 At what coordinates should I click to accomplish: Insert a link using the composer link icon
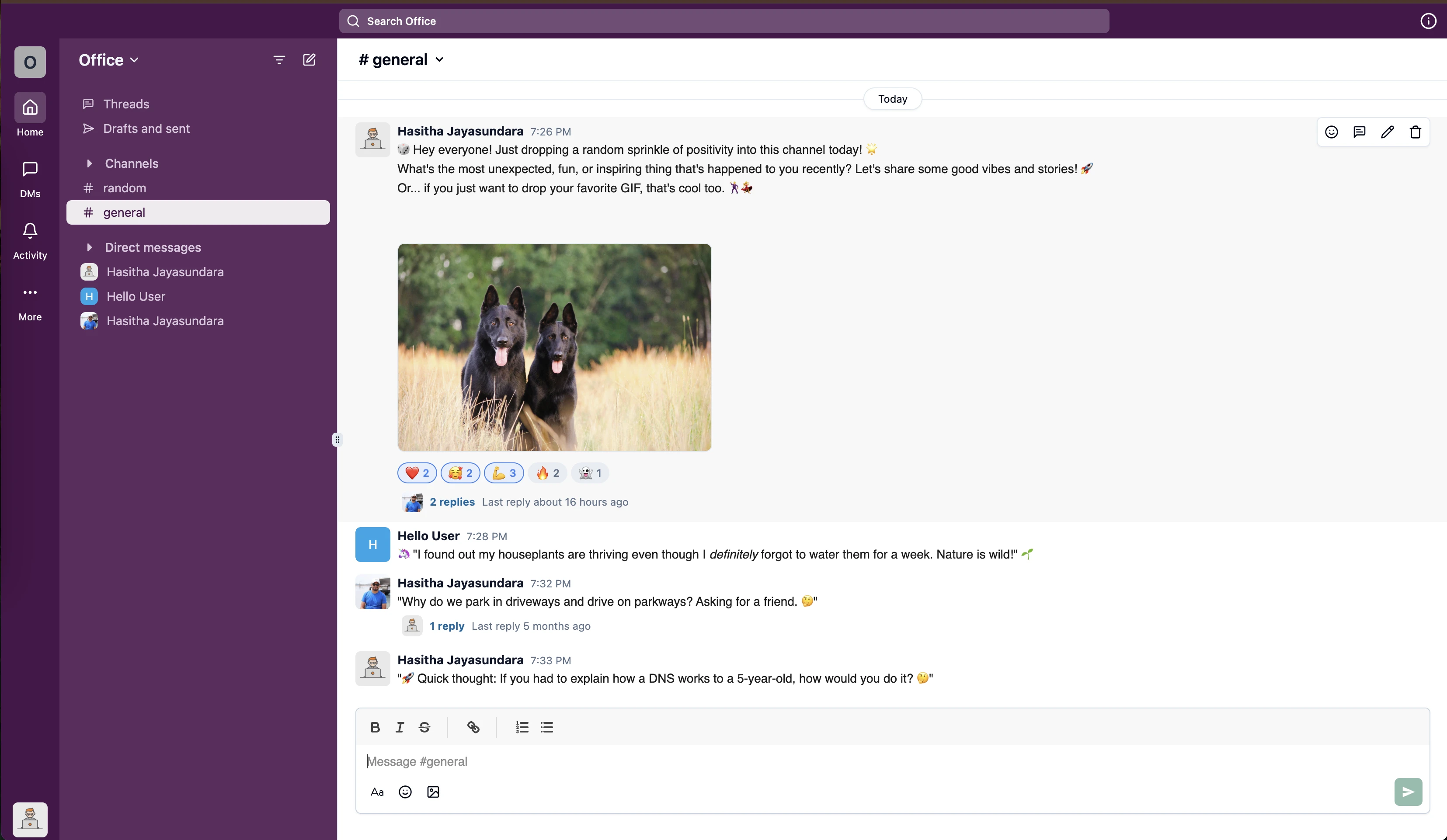pyautogui.click(x=473, y=727)
